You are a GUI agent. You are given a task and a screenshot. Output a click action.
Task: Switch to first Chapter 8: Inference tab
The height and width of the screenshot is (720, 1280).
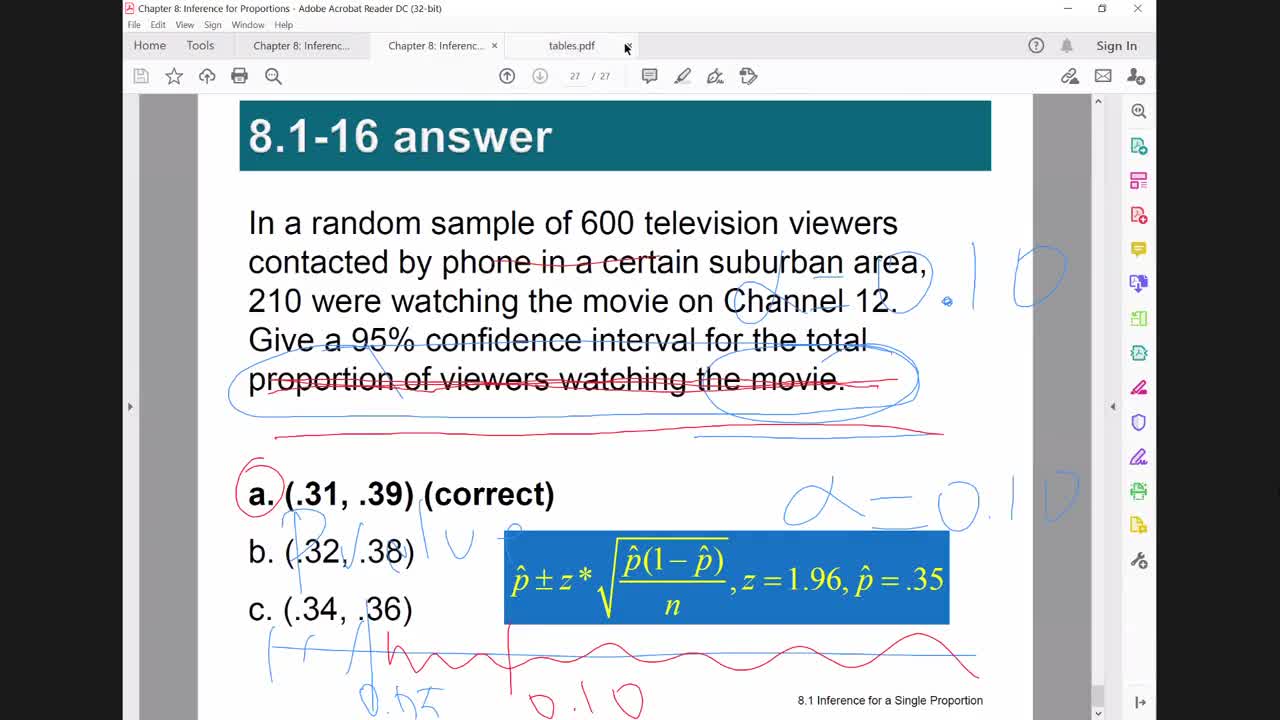(302, 45)
